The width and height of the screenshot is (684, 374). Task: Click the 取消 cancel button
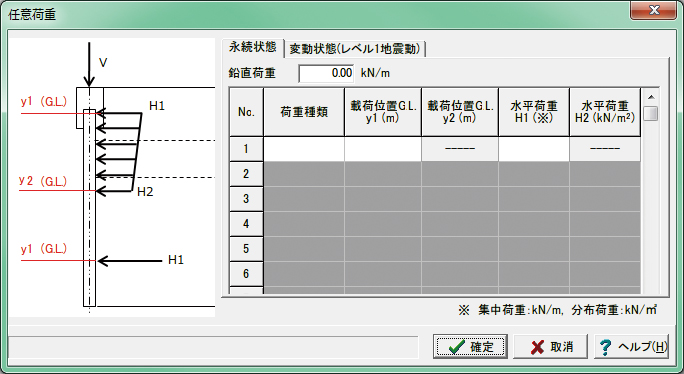pos(551,347)
